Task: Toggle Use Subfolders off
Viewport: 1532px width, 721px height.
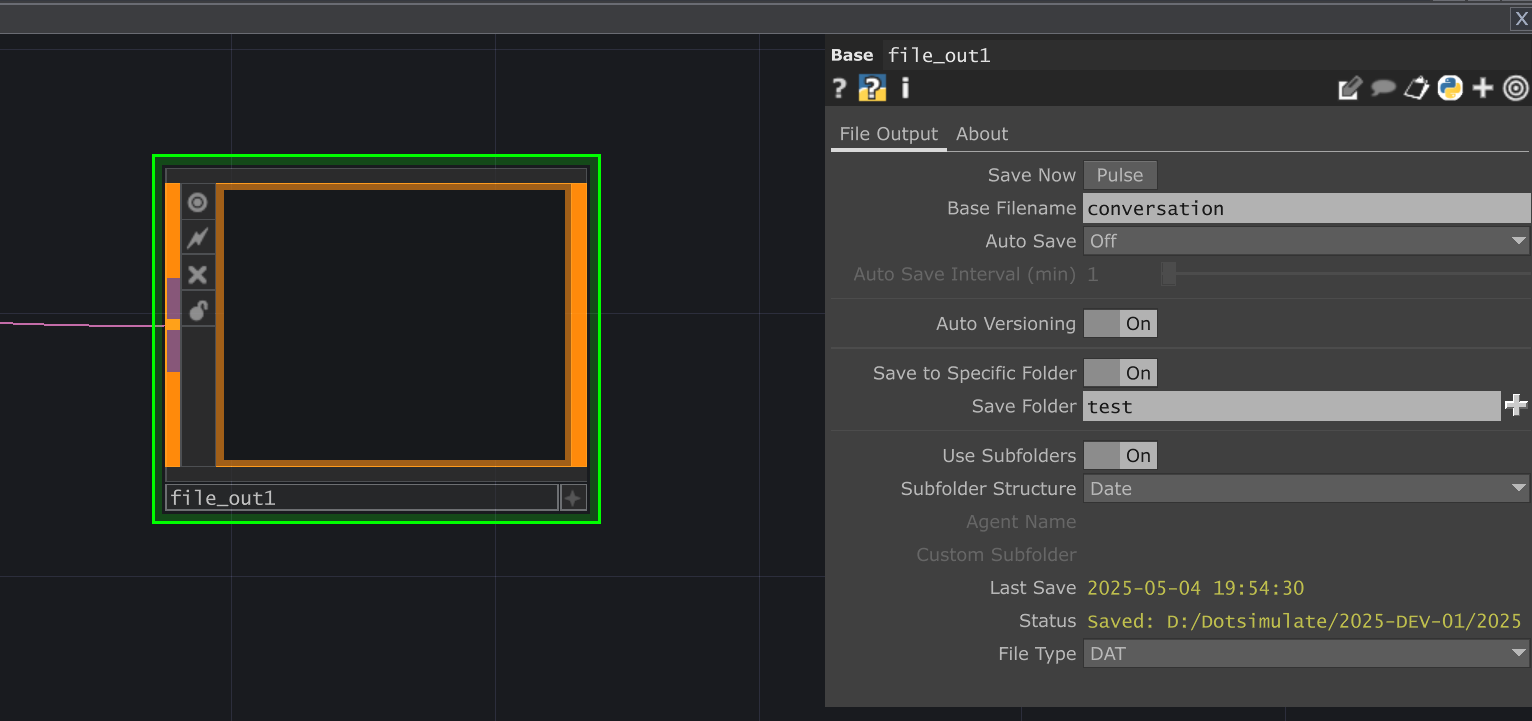Action: tap(1120, 455)
